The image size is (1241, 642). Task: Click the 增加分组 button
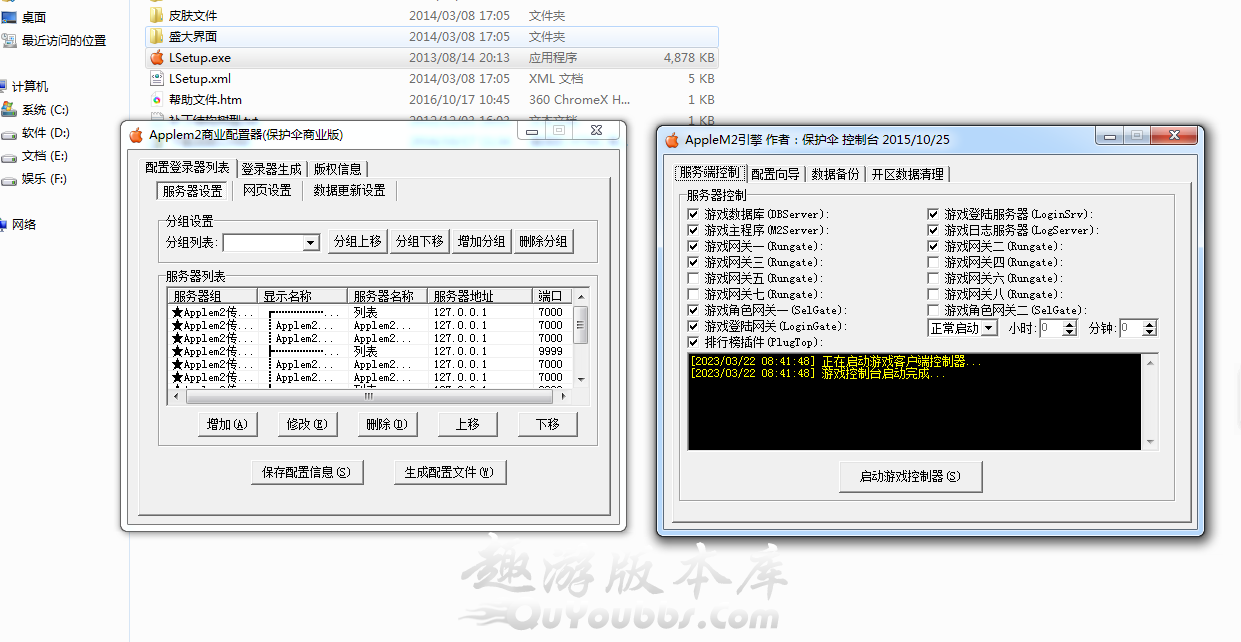point(482,241)
